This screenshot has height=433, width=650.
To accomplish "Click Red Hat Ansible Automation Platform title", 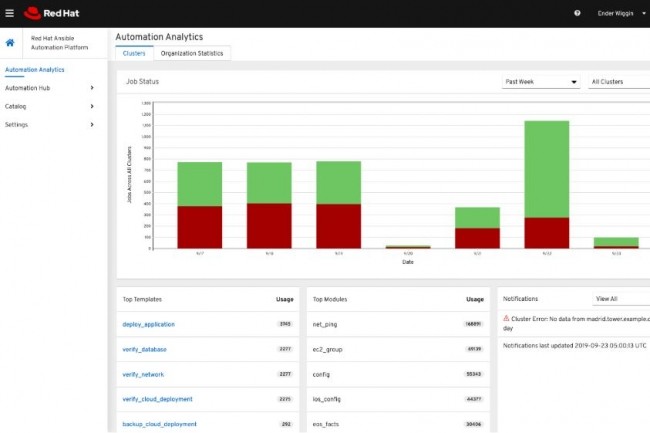I will pos(59,43).
